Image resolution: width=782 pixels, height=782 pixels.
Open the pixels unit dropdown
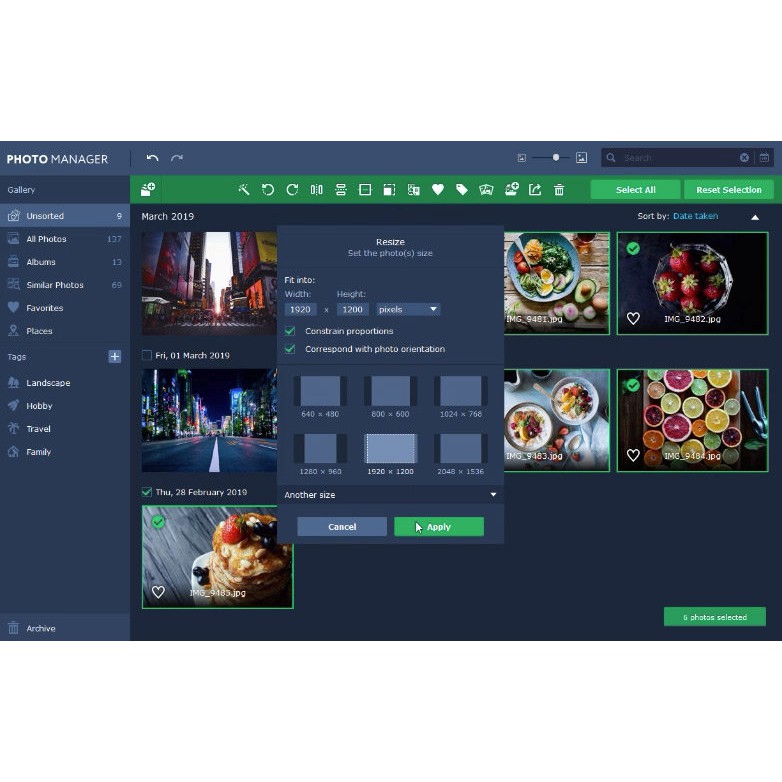407,310
